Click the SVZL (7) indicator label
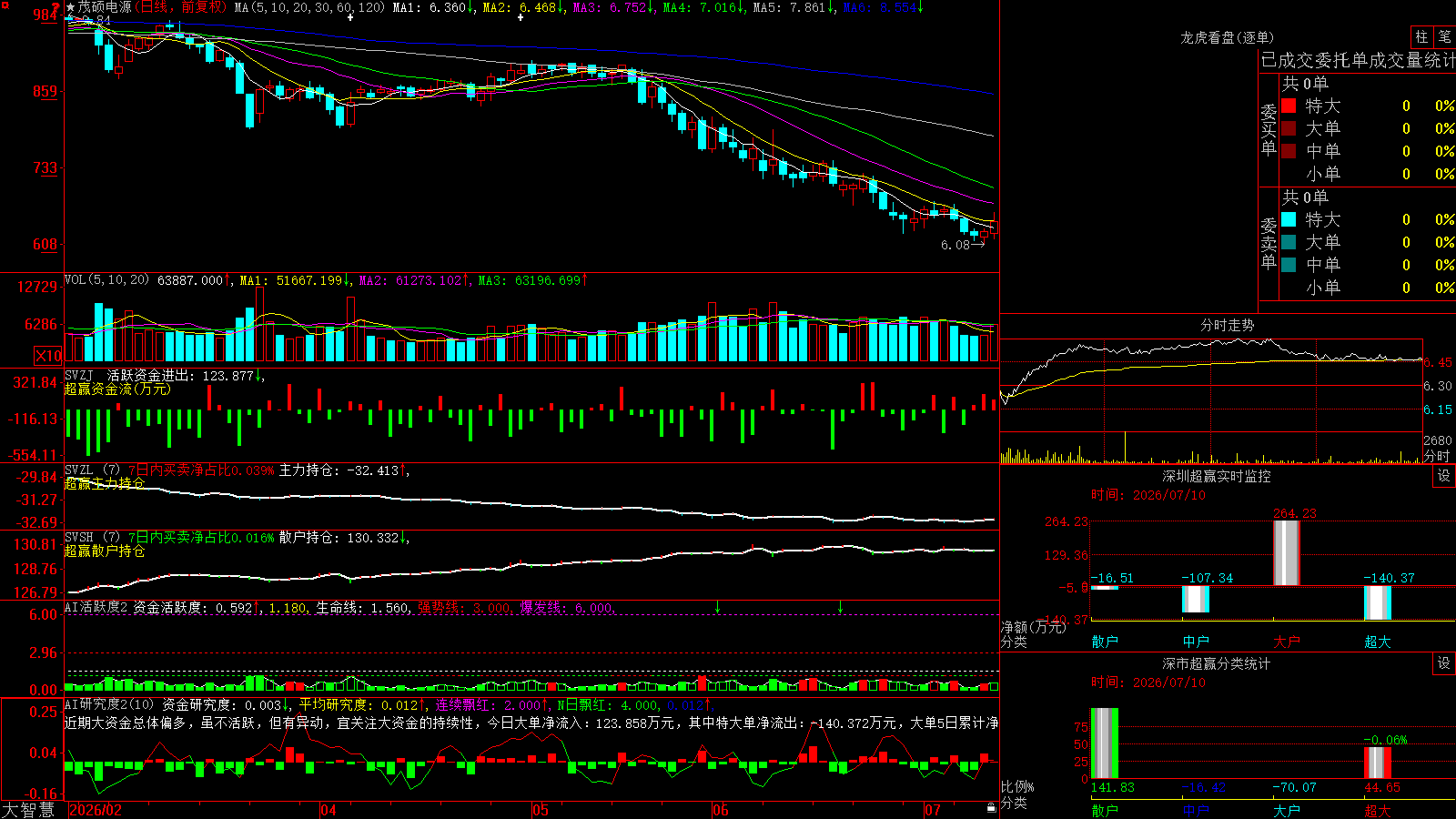 point(92,470)
